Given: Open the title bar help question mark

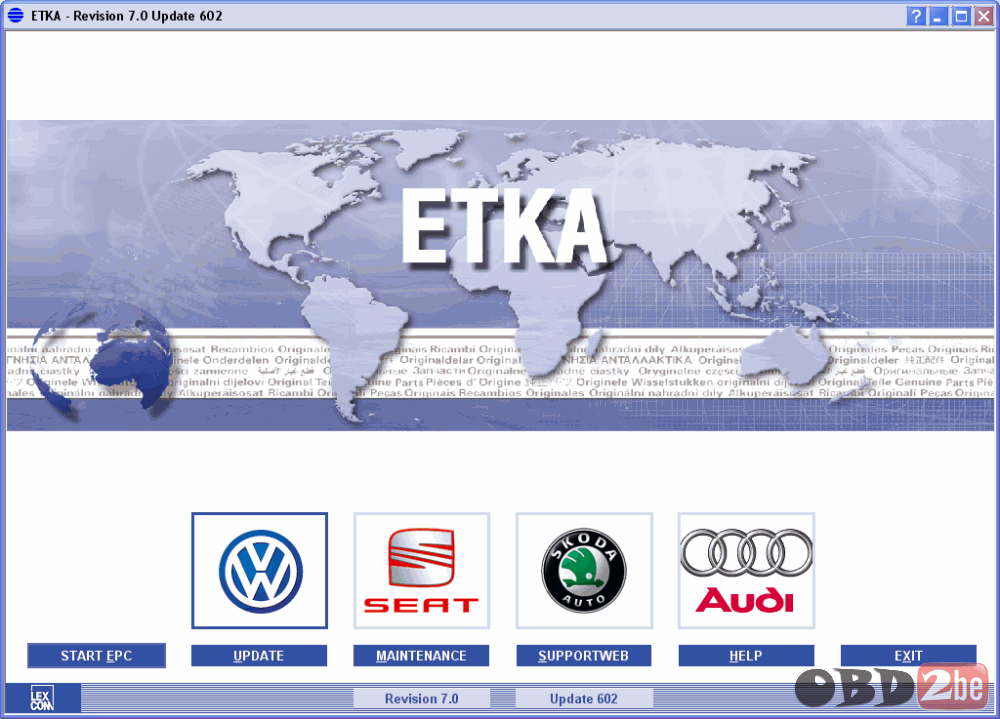Looking at the screenshot, I should (x=916, y=16).
